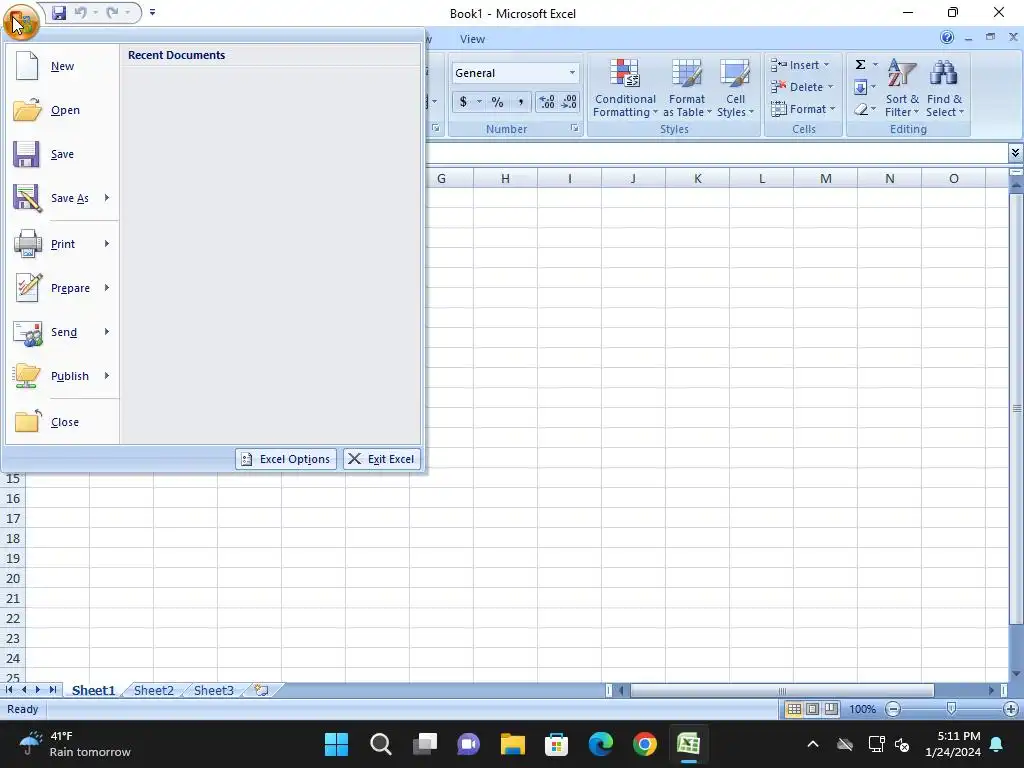
Task: Open Excel Help question mark
Action: (947, 38)
